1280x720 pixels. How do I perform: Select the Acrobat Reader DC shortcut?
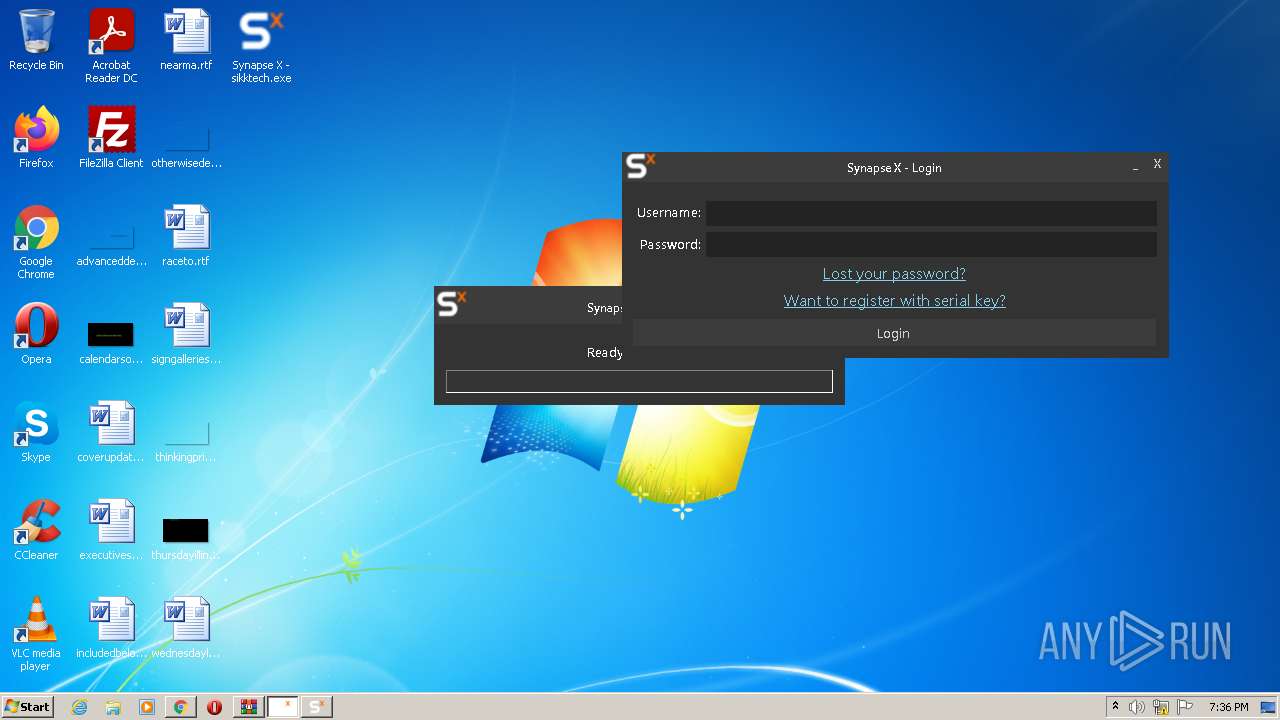111,46
